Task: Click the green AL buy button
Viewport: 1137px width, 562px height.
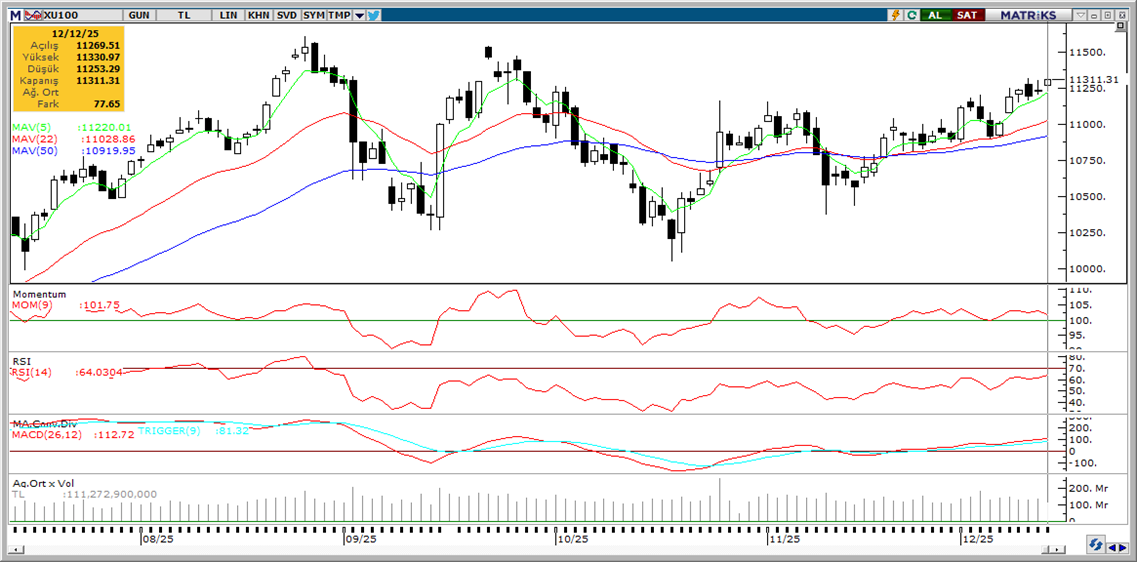Action: click(935, 15)
